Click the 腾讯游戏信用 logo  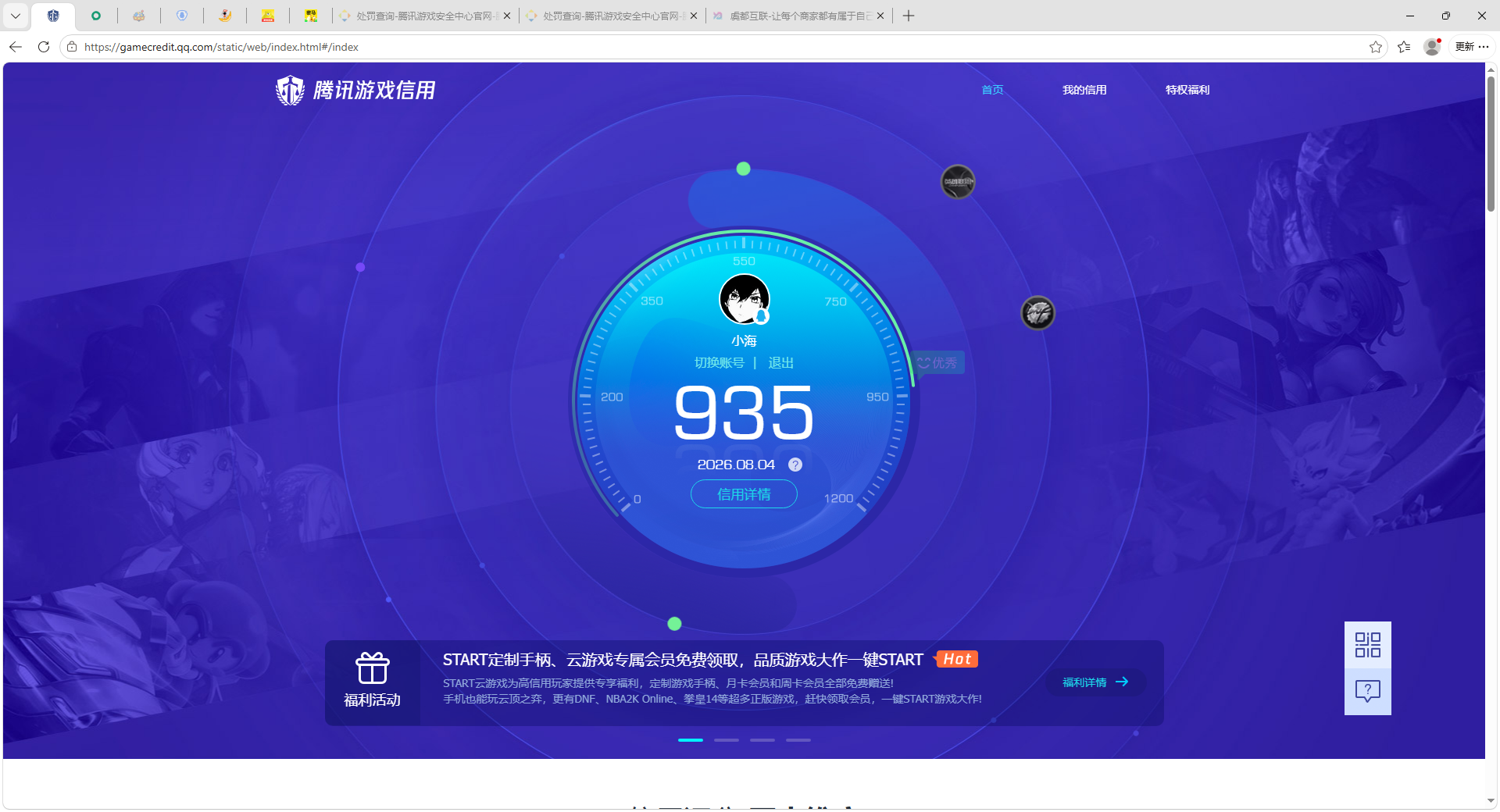[355, 90]
